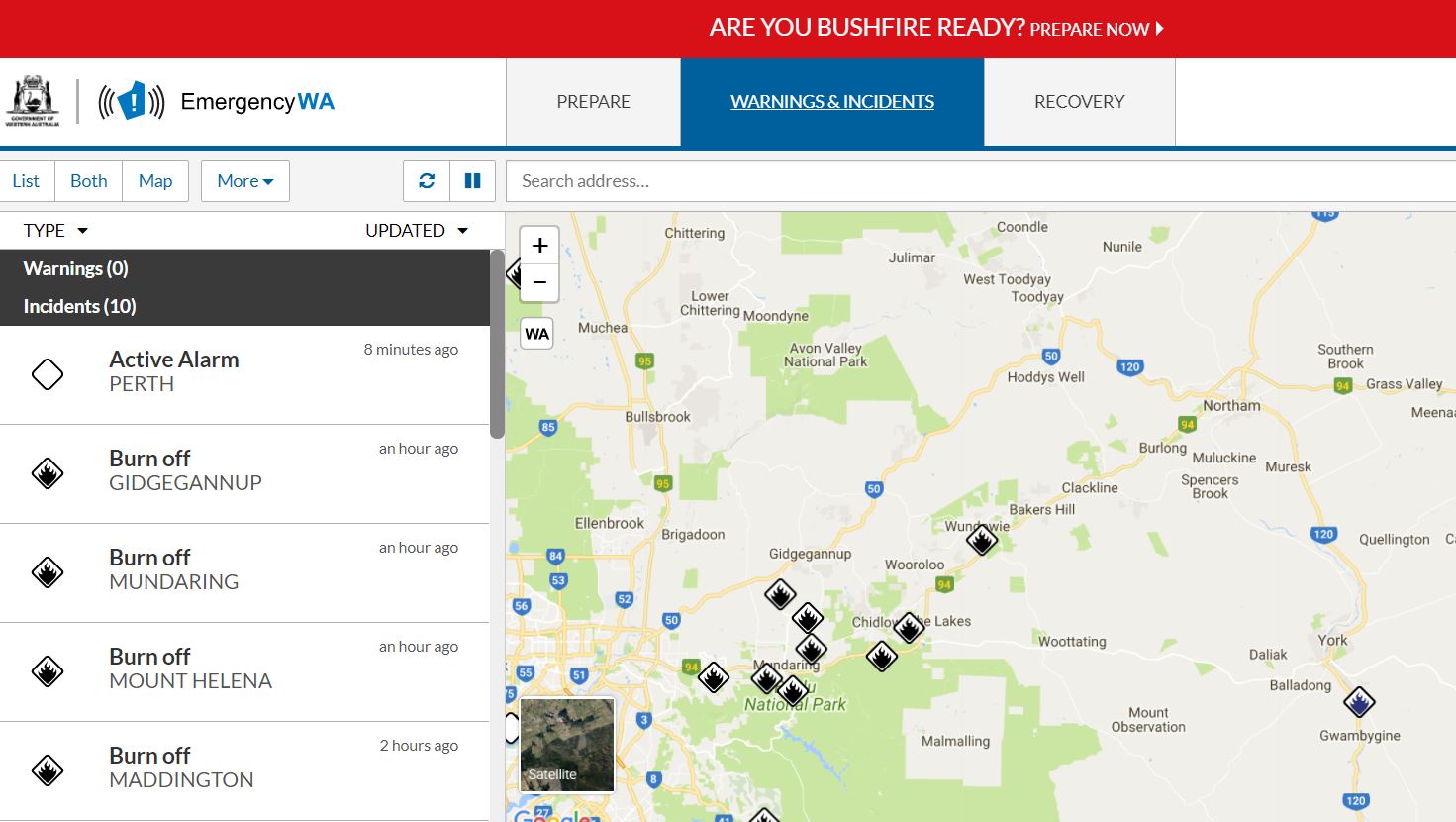Click the Northam label on map

[1231, 405]
